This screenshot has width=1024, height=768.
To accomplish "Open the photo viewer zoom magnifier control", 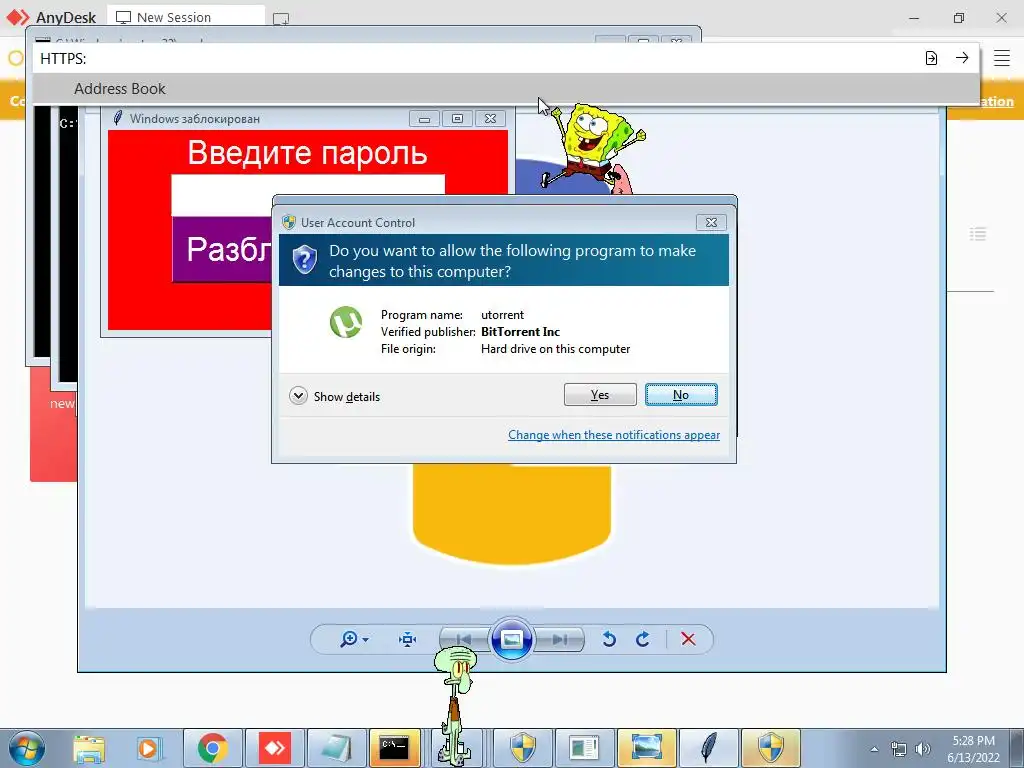I will (x=353, y=639).
